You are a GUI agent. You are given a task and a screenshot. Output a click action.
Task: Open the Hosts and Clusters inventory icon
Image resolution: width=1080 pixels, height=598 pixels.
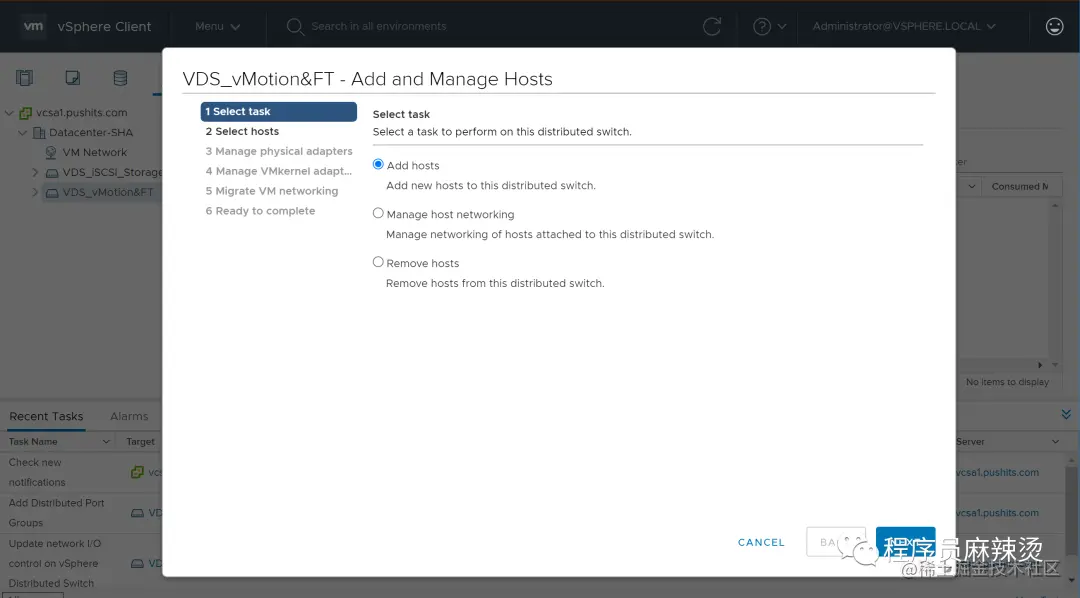point(24,78)
